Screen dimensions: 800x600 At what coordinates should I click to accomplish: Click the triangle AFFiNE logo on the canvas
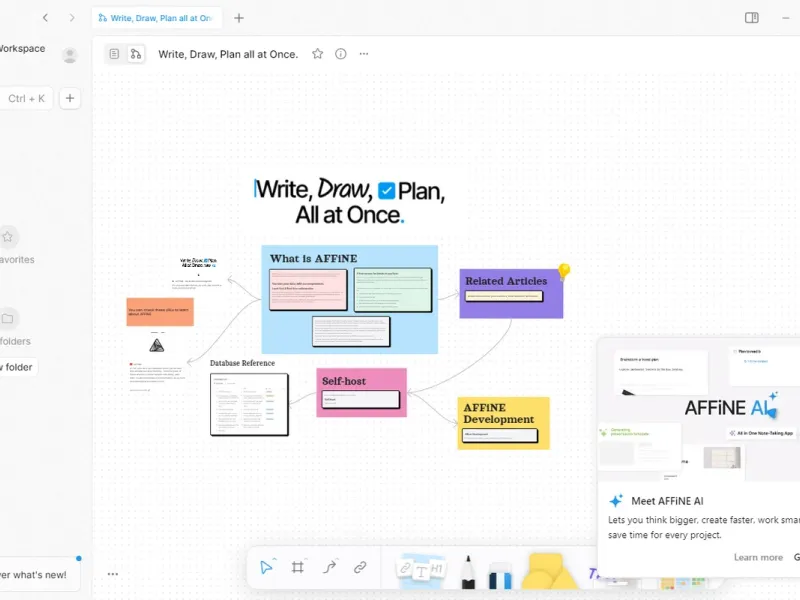point(157,345)
